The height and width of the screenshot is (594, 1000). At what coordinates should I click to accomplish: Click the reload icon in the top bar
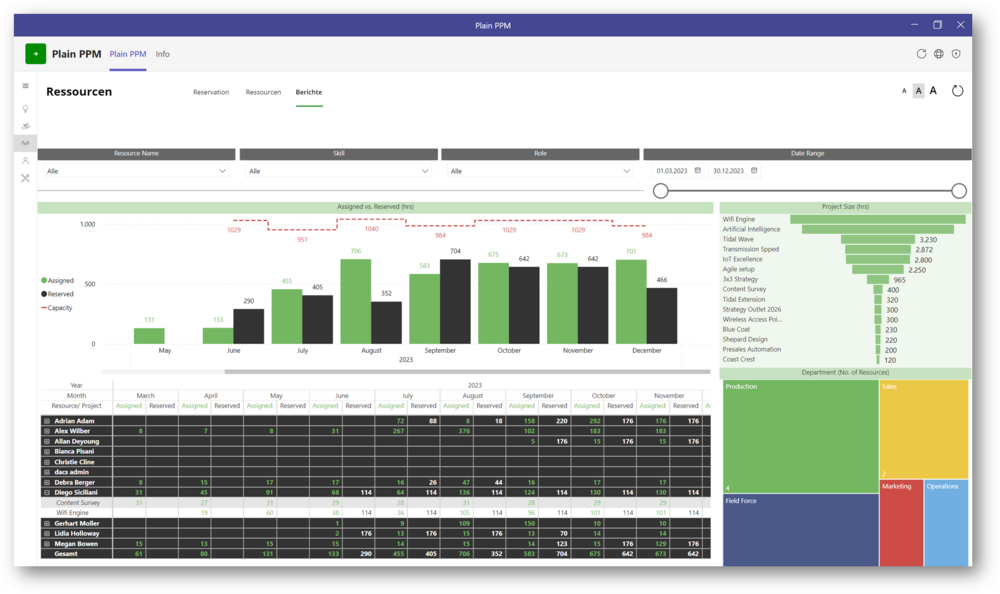921,54
